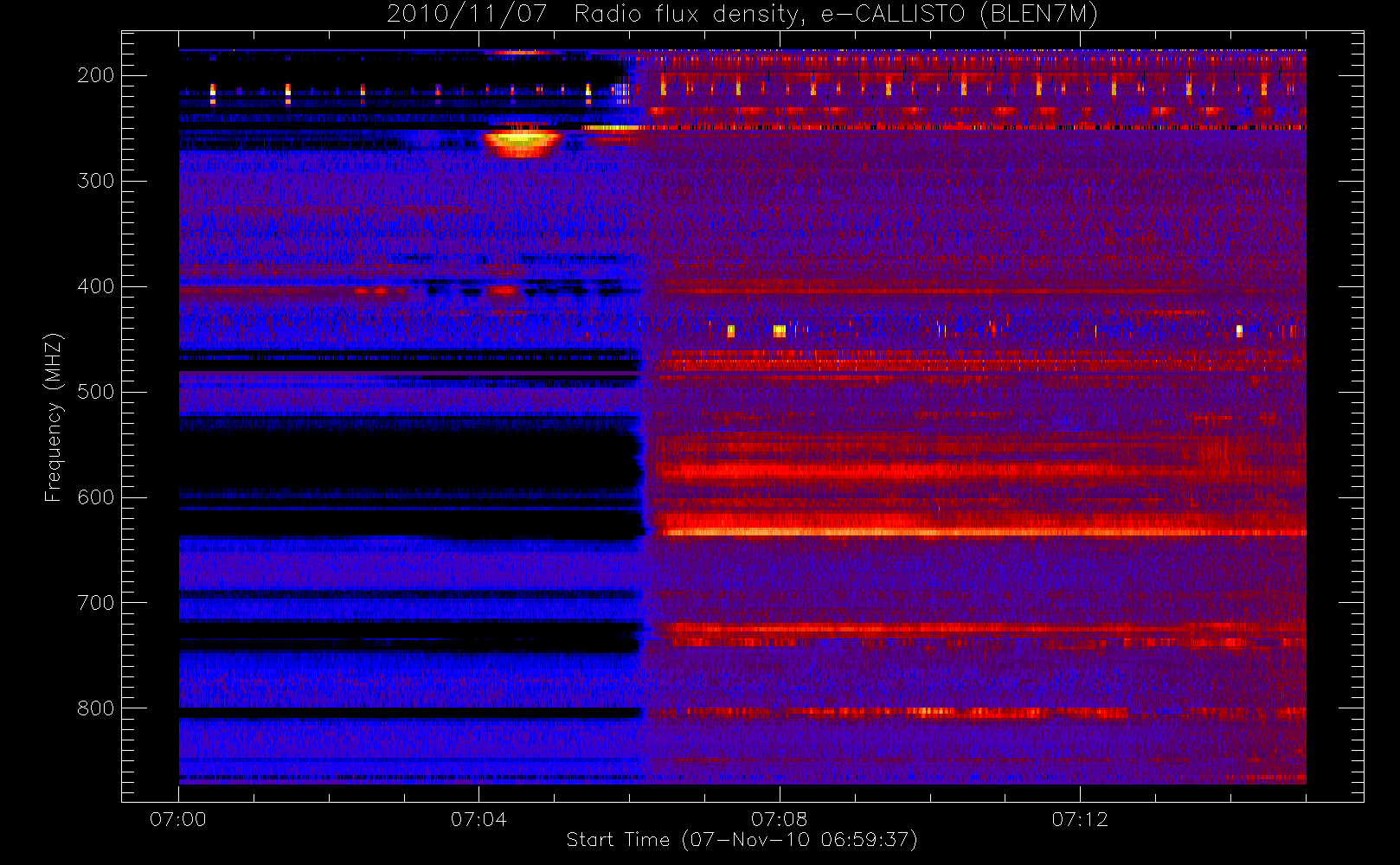Click the y-axis label "Frequency (MHZ)"
The height and width of the screenshot is (865, 1400).
point(54,417)
